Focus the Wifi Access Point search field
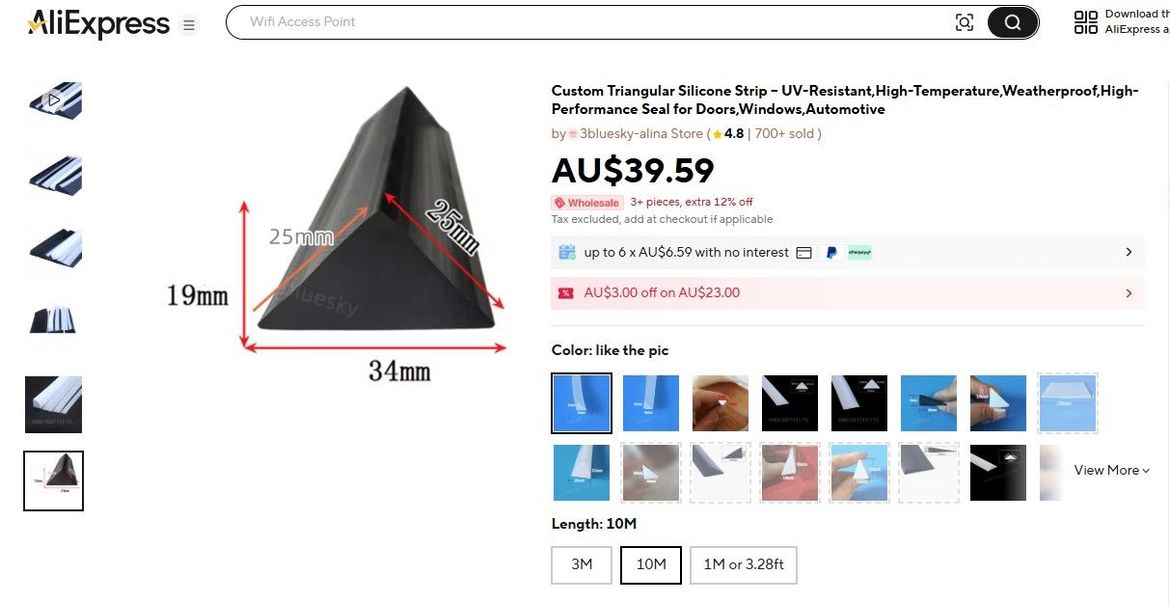Image resolution: width=1170 pixels, height=606 pixels. (x=589, y=22)
